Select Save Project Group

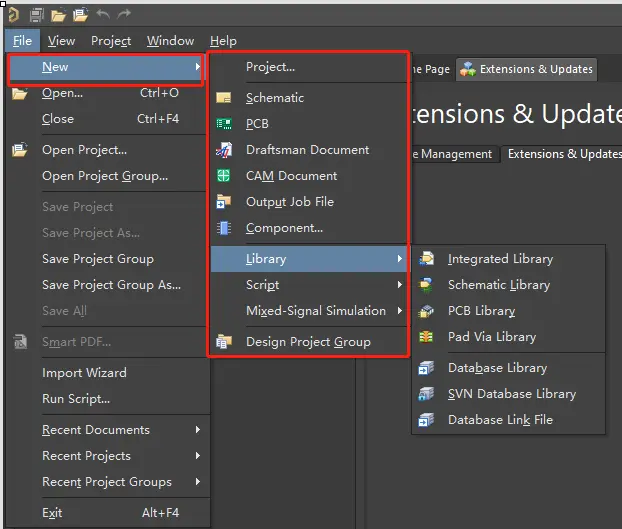pos(106,259)
